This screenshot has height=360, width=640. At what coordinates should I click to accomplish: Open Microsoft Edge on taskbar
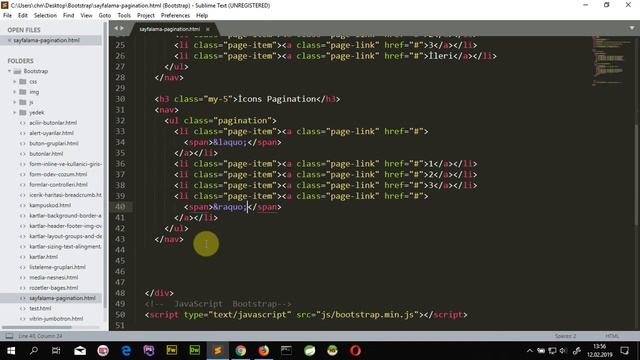[126, 351]
